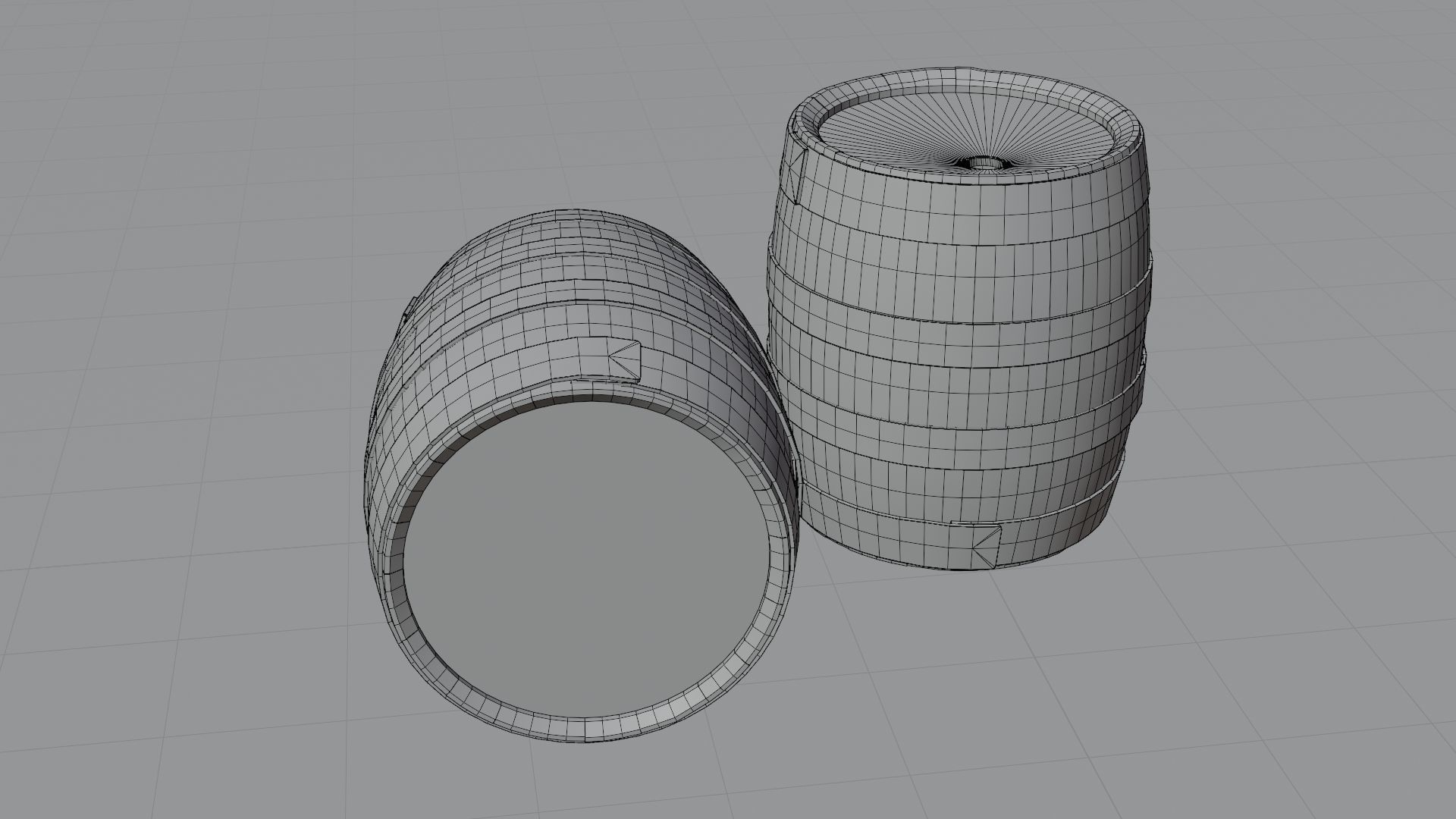Image resolution: width=1456 pixels, height=819 pixels.
Task: Click the hoop clasp on the lying barrel
Action: (x=623, y=359)
